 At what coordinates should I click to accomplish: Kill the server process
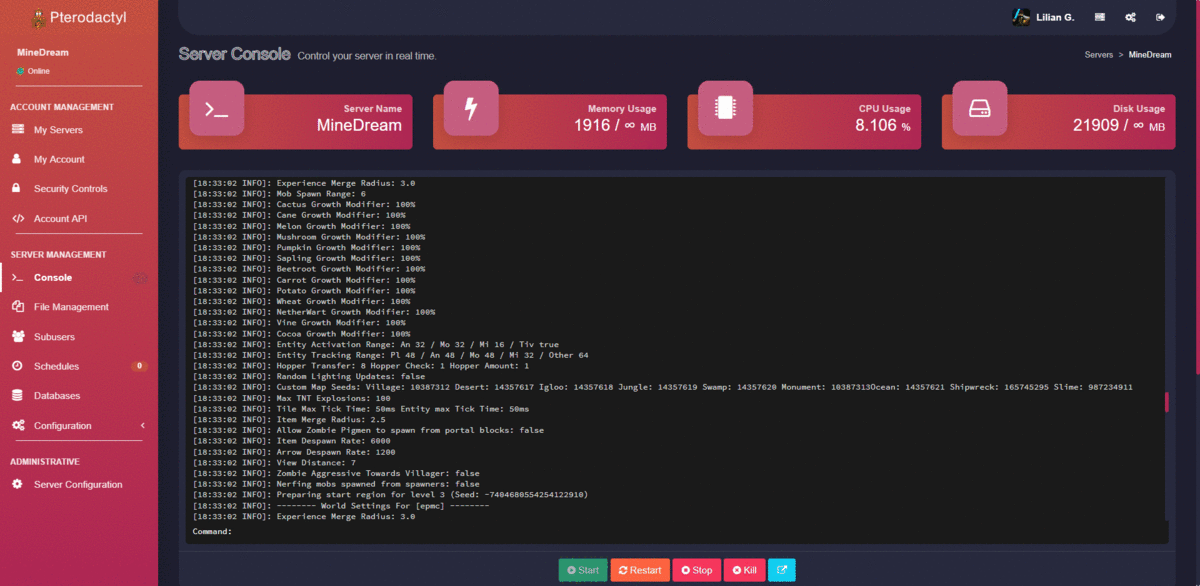point(743,570)
